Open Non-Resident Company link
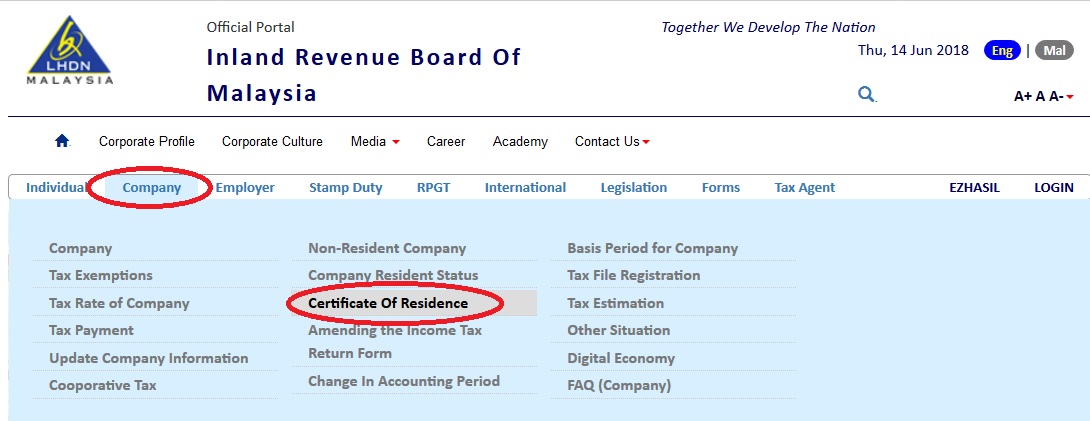1090x421 pixels. click(387, 248)
